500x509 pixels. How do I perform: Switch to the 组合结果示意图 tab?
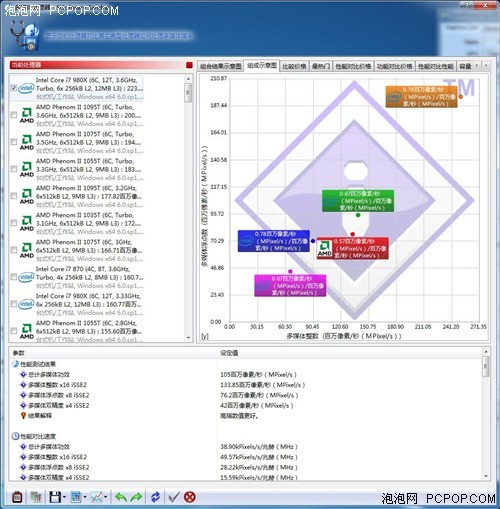point(221,66)
